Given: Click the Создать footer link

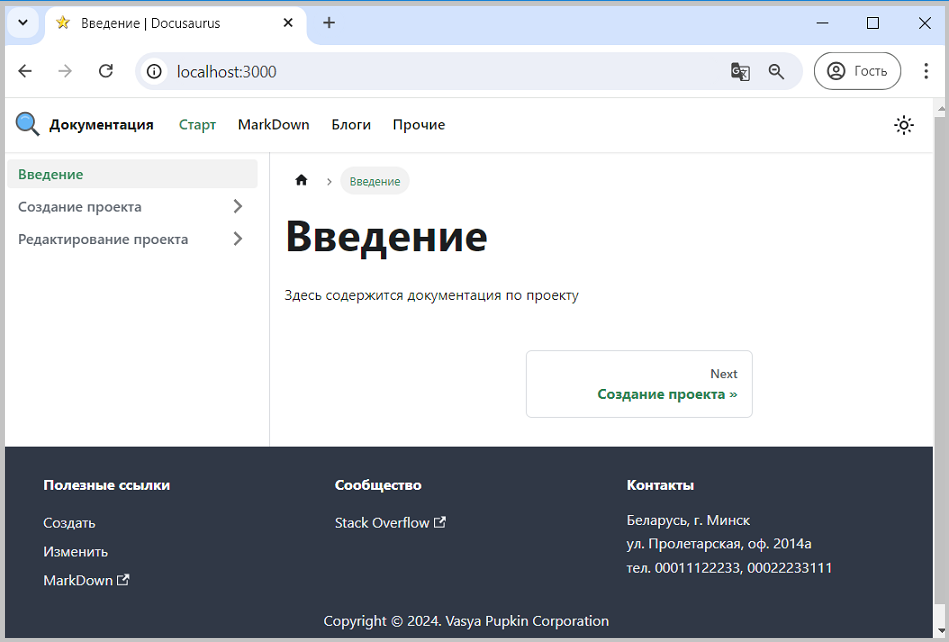Looking at the screenshot, I should [69, 523].
